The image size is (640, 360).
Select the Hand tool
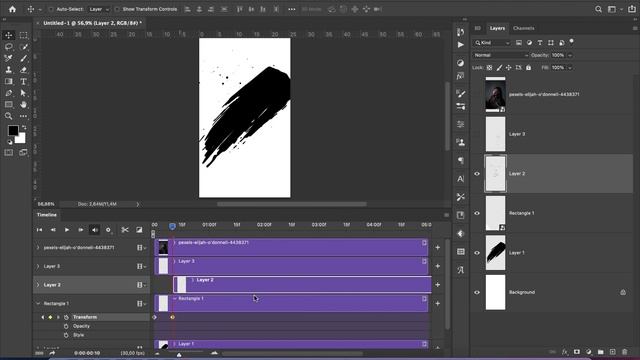coord(23,104)
